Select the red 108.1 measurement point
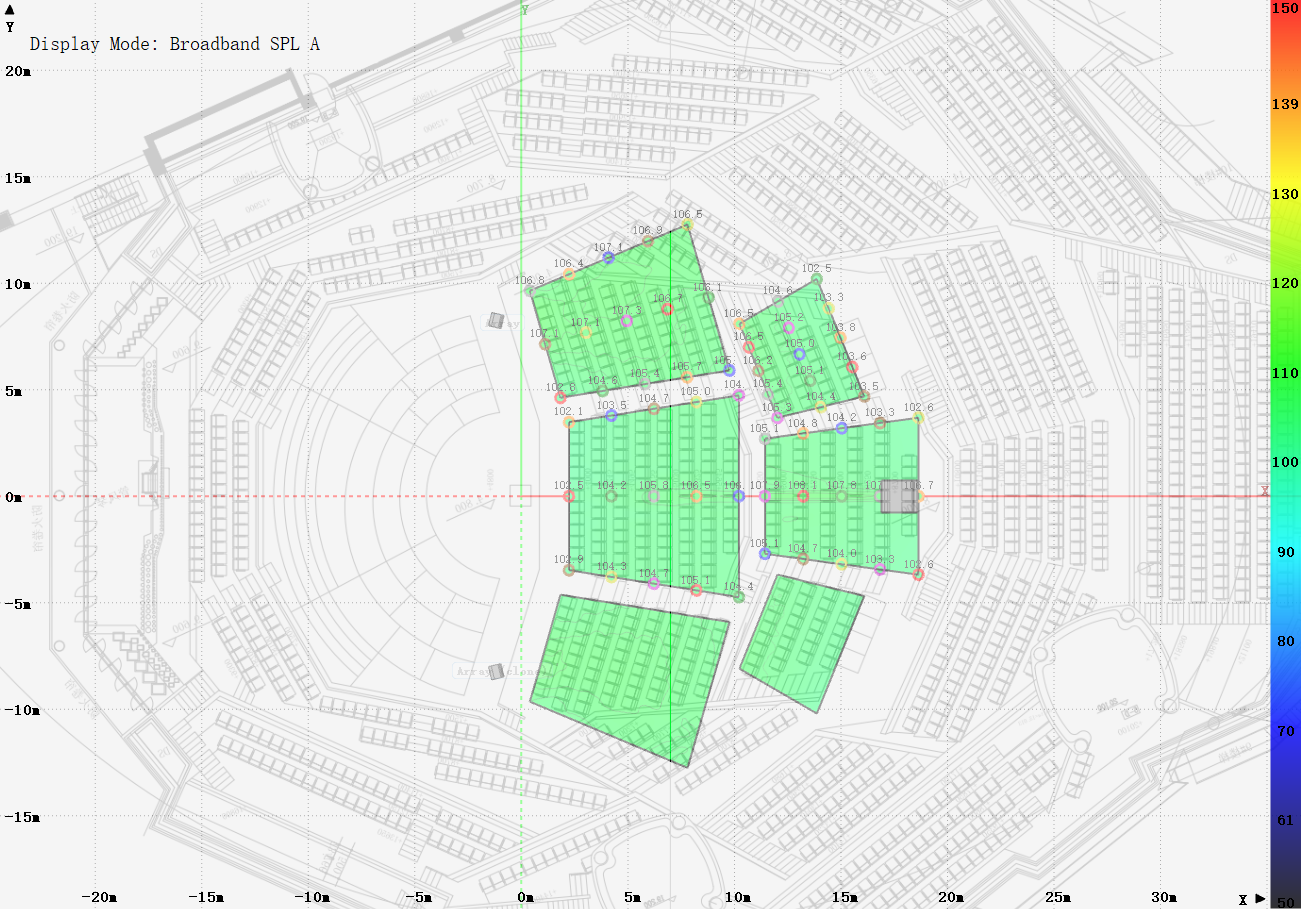Screen dimensions: 1301x909 click(802, 496)
